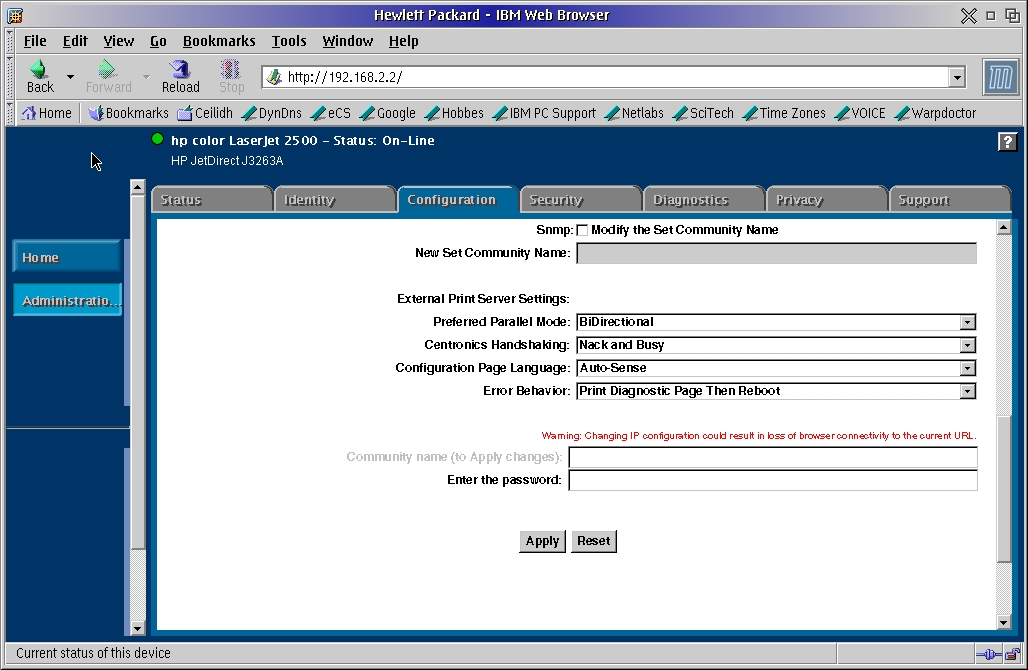This screenshot has height=670, width=1028.
Task: Click the Apply button
Action: pos(542,542)
